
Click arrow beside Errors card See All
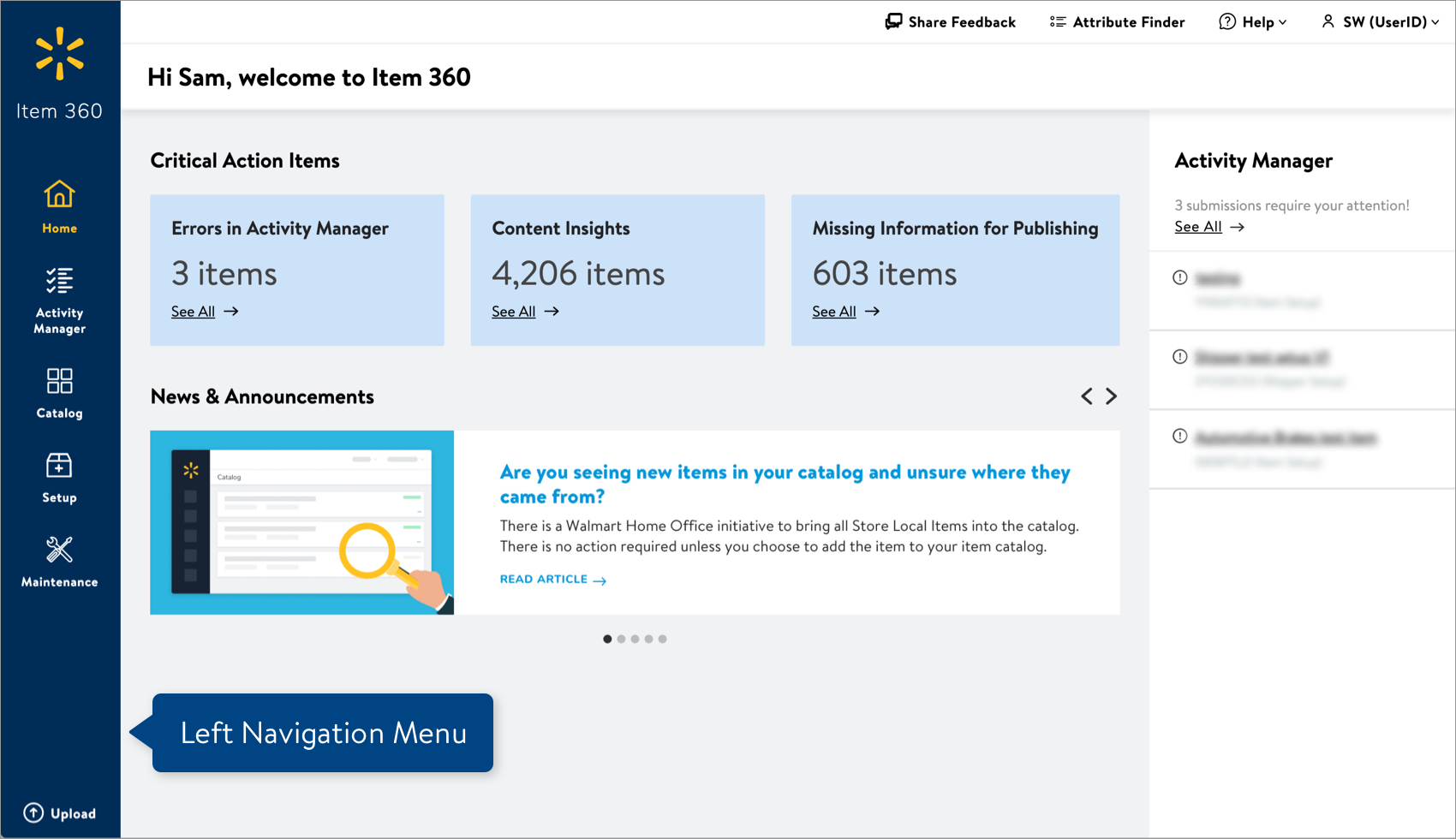[x=231, y=312]
